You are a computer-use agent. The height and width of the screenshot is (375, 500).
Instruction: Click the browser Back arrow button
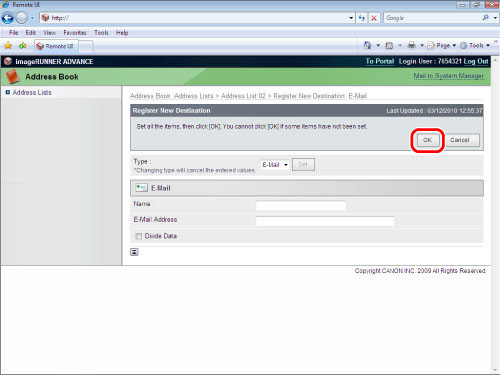click(8, 18)
